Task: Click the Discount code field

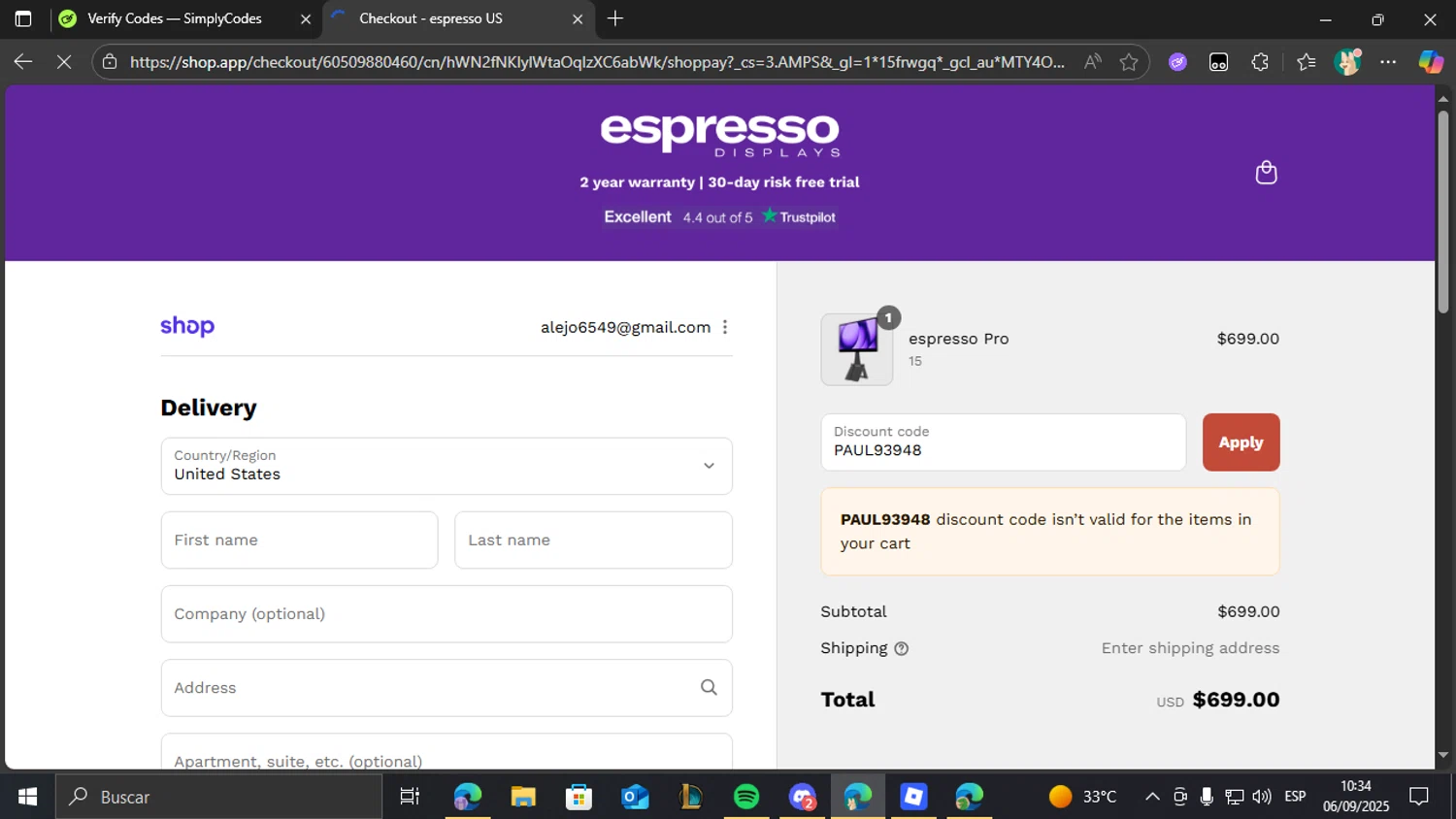Action: (x=1003, y=442)
